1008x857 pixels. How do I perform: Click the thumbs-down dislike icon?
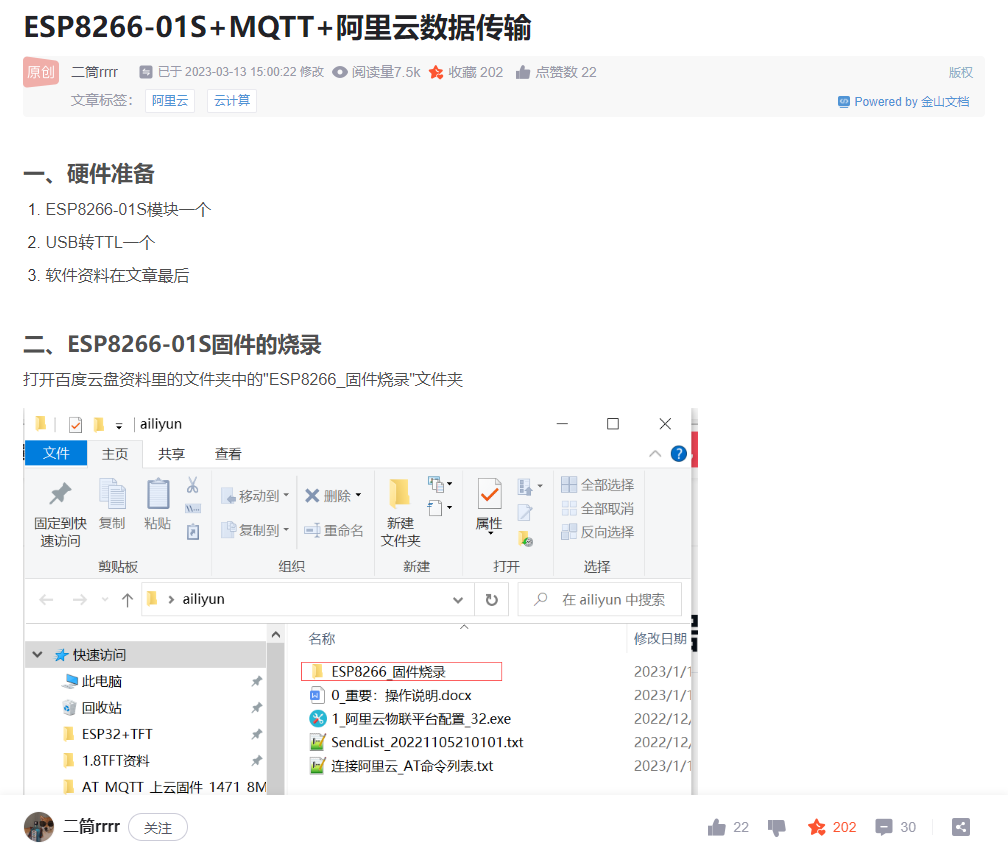[777, 827]
